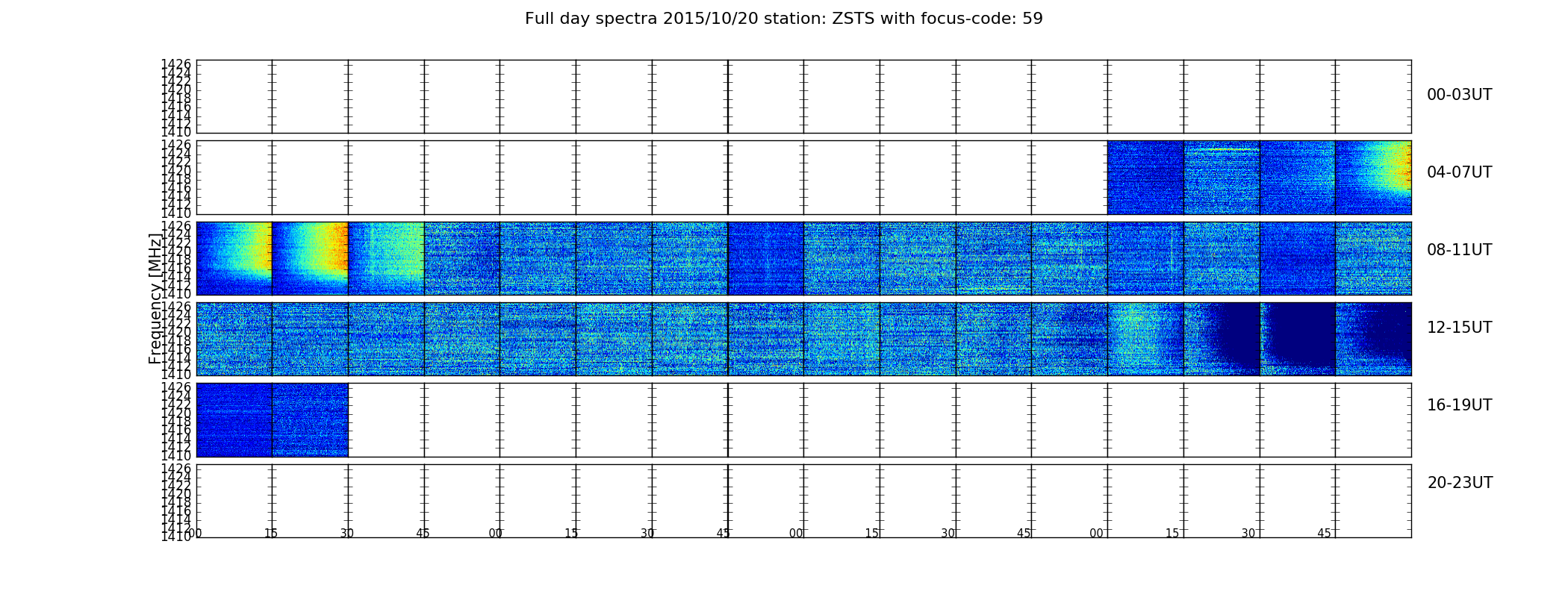Select the 16-19UT row label
This screenshot has width=1568, height=597.
[1459, 405]
